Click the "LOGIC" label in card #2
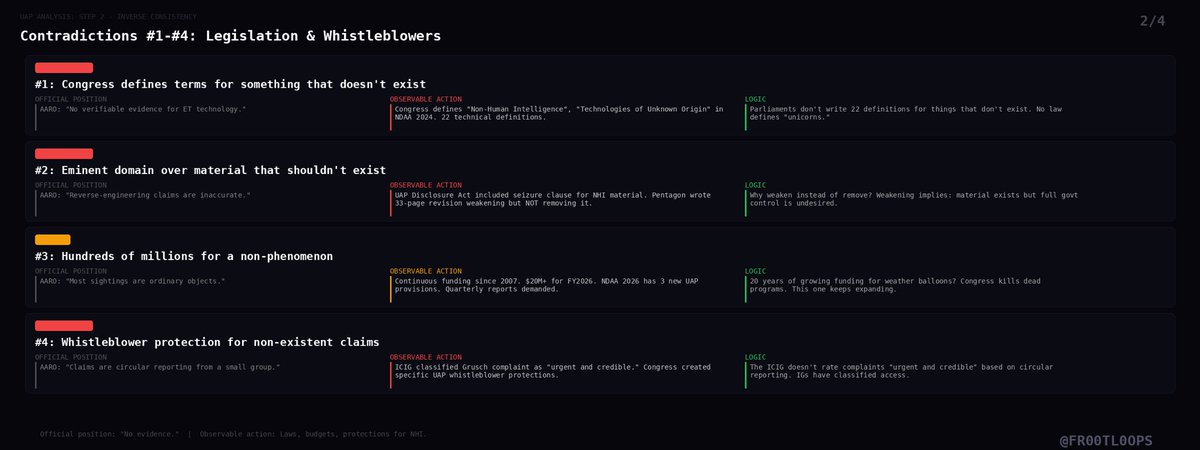Image resolution: width=1200 pixels, height=450 pixels. click(757, 185)
